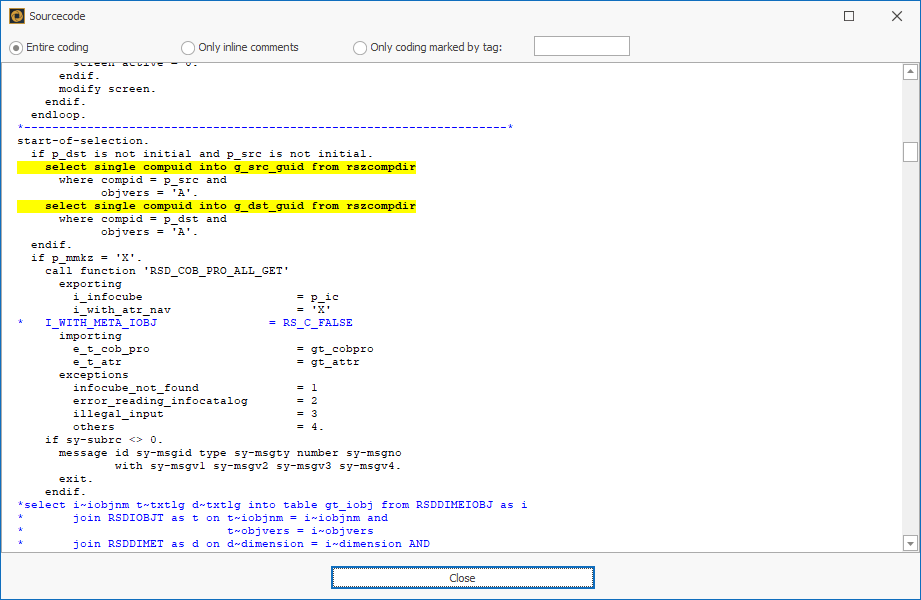
Task: Click the window maximize control
Action: click(849, 16)
